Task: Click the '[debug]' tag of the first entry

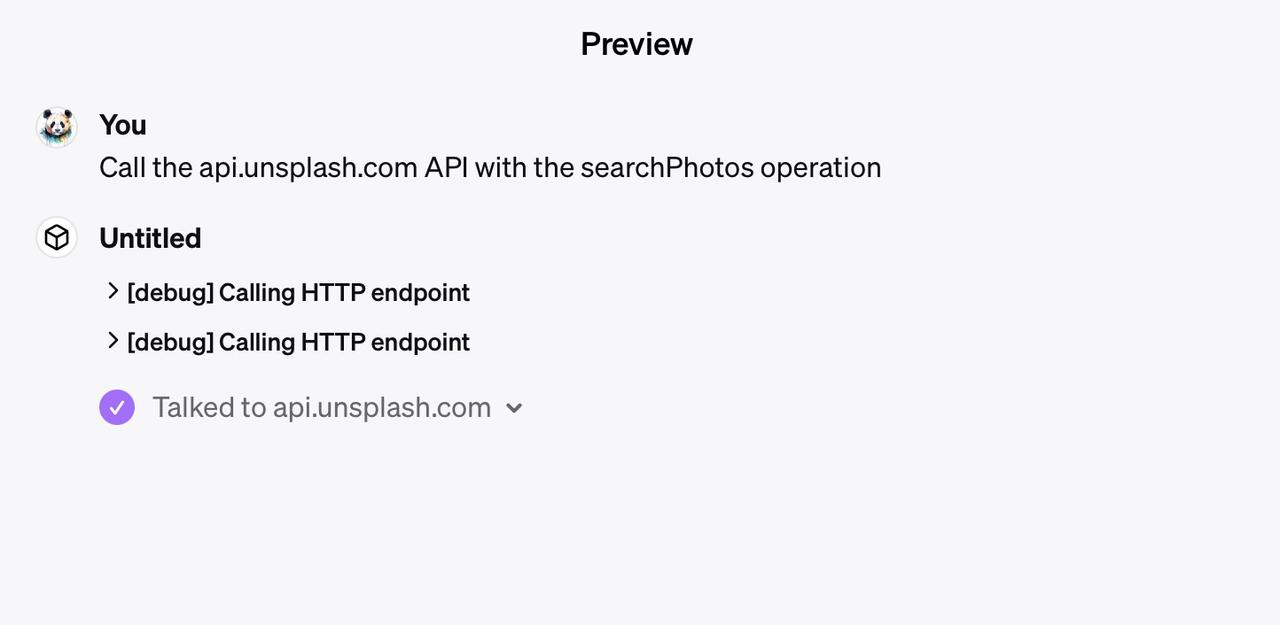Action: tap(170, 292)
